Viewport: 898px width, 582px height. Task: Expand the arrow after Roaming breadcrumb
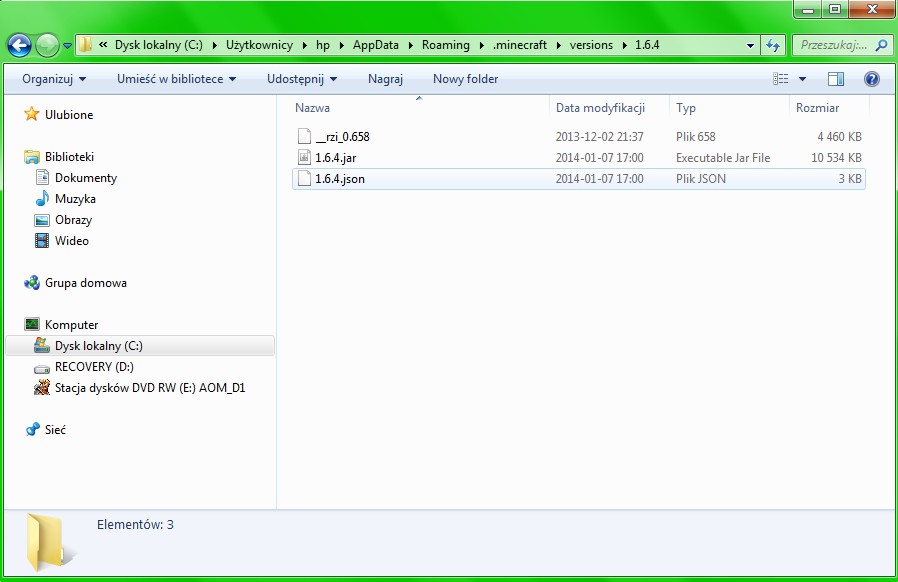pos(482,45)
